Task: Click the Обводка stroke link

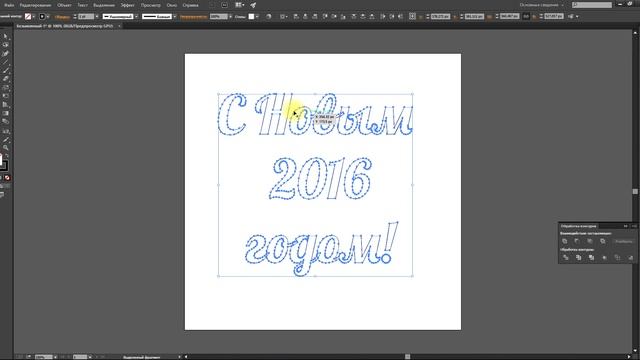Action: click(62, 17)
